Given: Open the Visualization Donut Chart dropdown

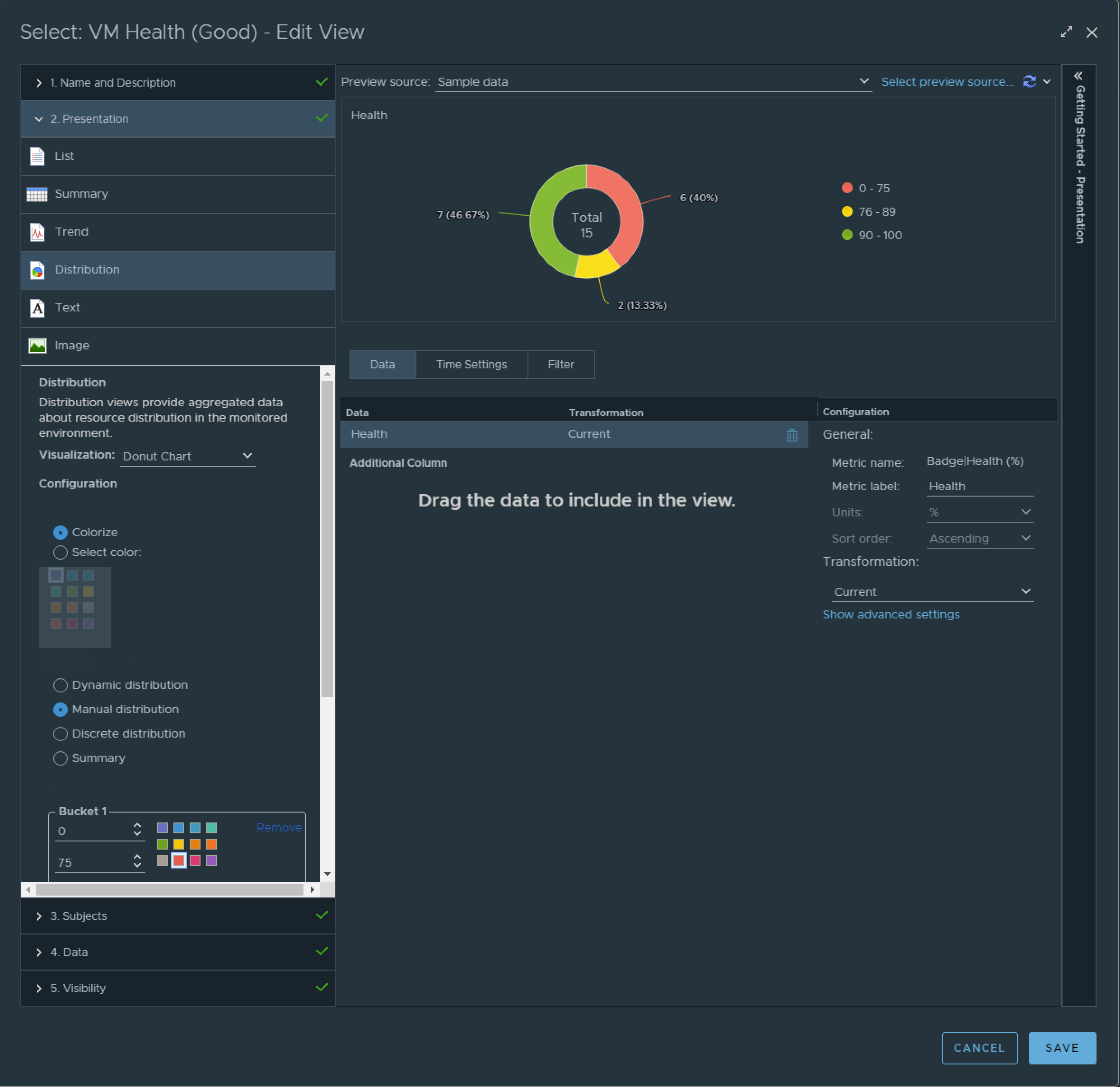Looking at the screenshot, I should 187,456.
